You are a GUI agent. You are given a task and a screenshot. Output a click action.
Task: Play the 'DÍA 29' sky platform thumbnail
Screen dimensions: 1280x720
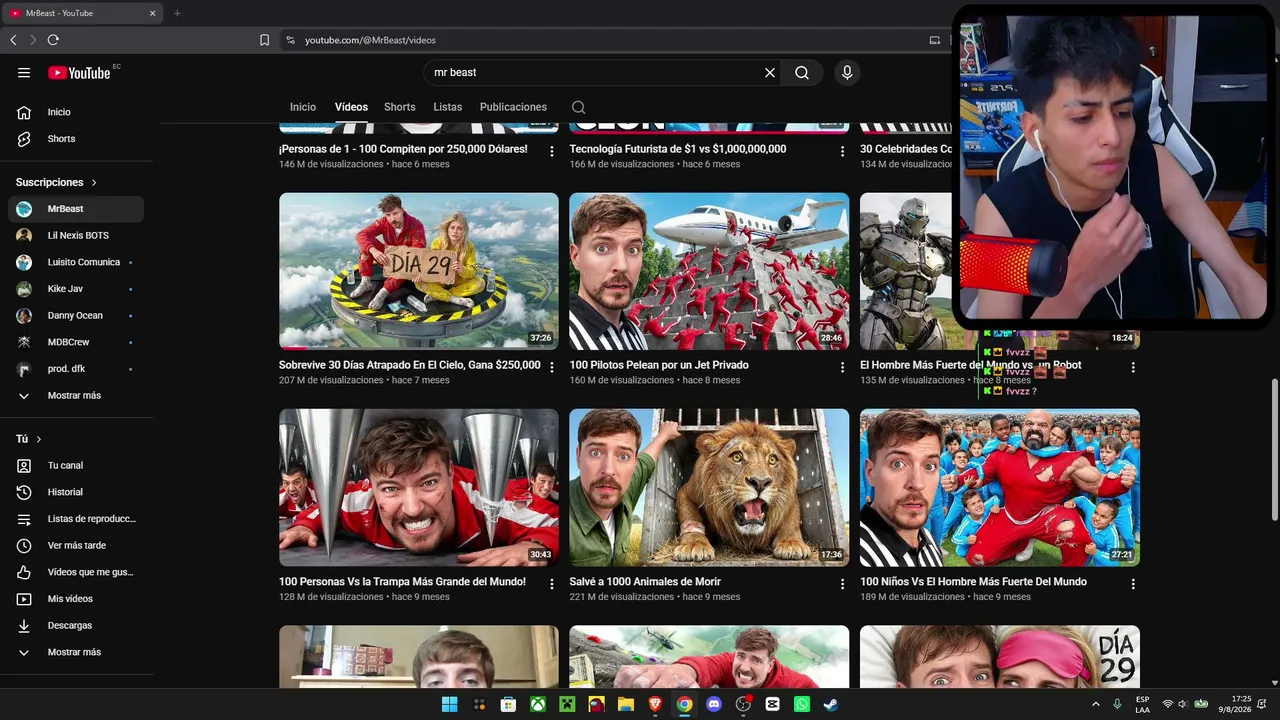click(419, 271)
